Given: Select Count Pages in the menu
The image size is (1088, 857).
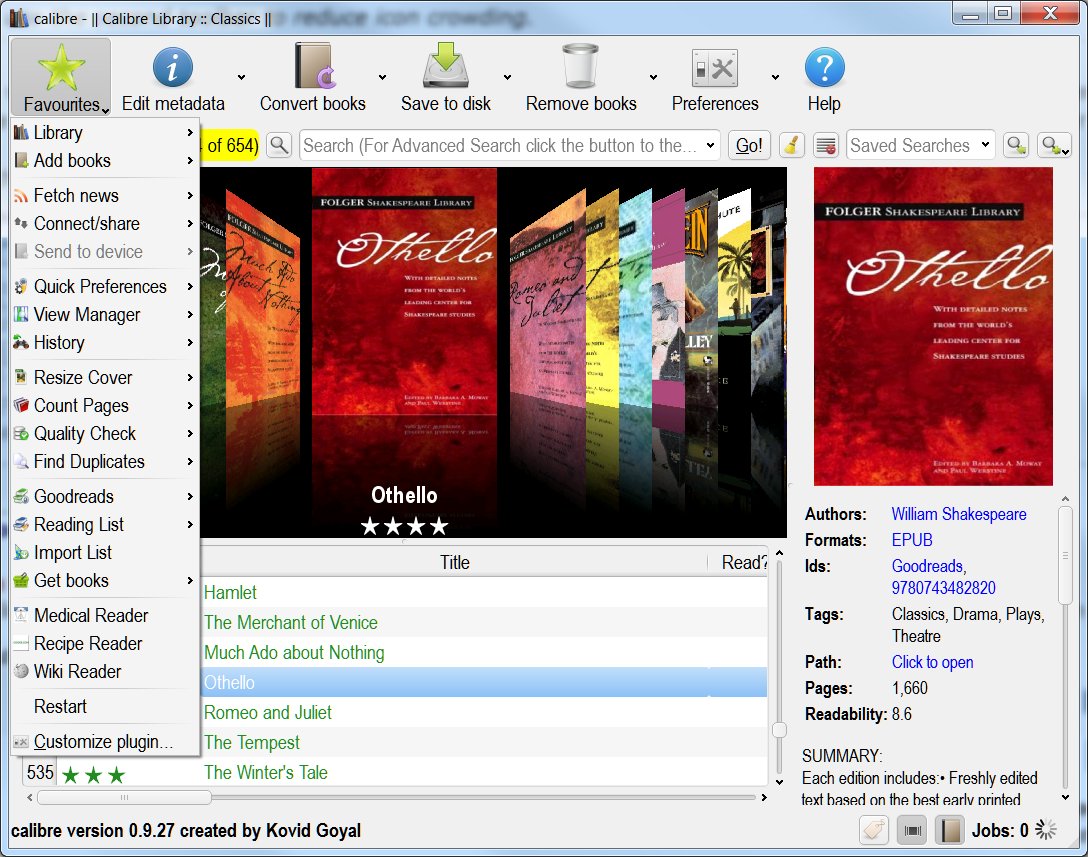Looking at the screenshot, I should [x=105, y=405].
